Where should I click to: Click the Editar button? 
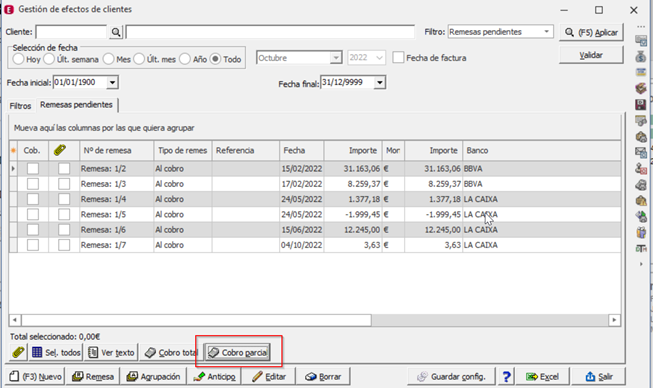(269, 376)
